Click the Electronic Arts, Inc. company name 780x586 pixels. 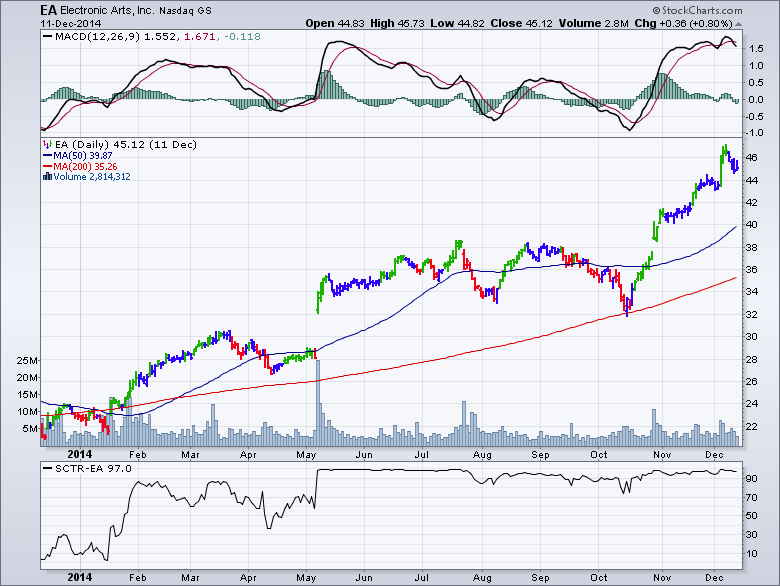pyautogui.click(x=107, y=10)
